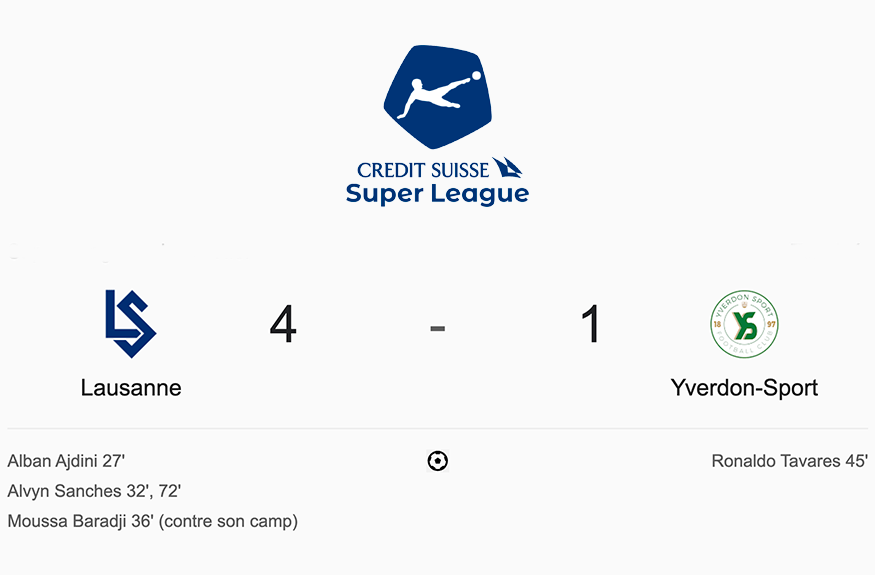This screenshot has width=875, height=575.
Task: Click the soccer ball goals icon
Action: point(438,461)
